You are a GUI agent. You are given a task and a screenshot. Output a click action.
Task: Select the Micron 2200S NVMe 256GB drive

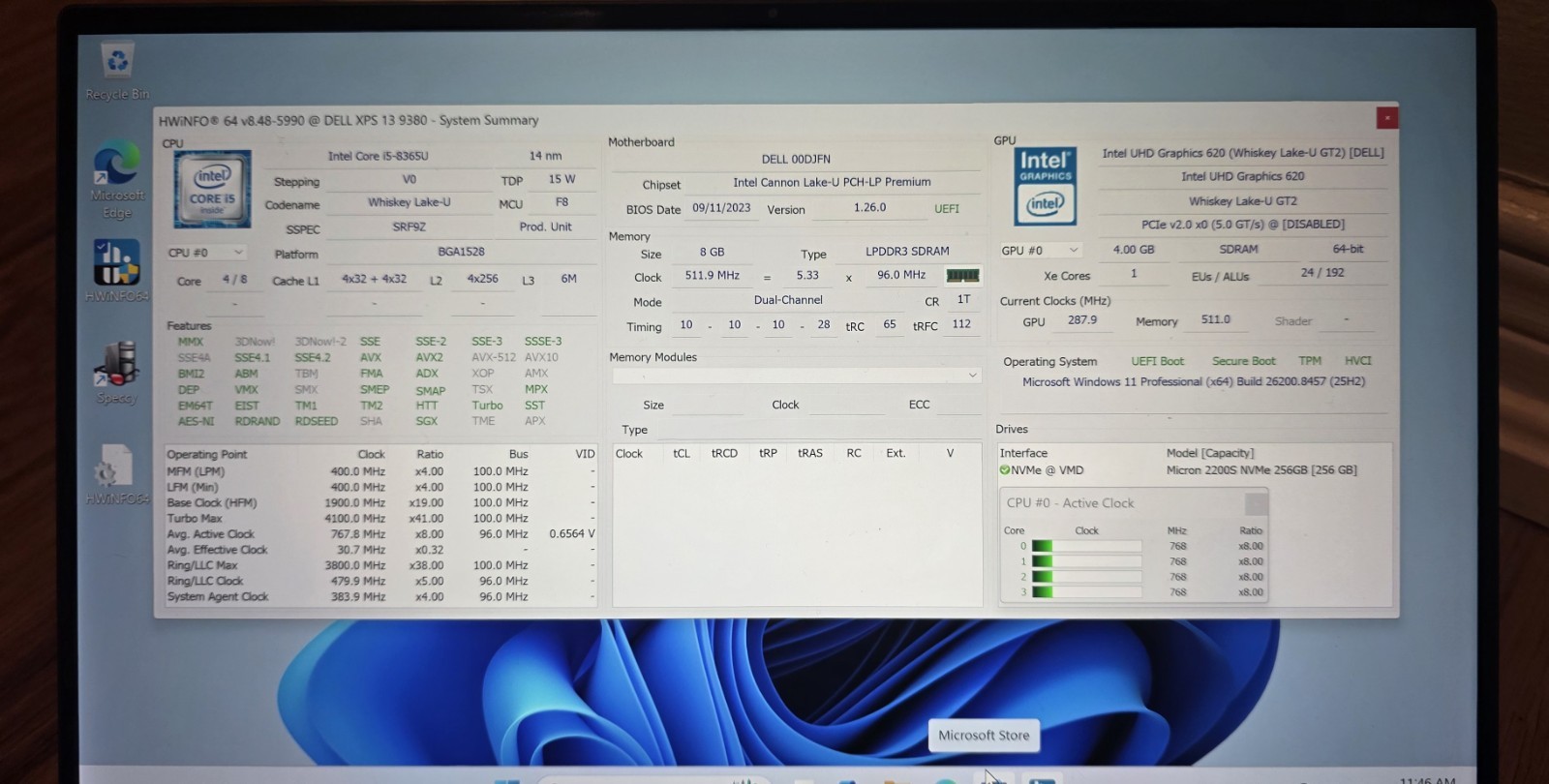coord(1260,470)
